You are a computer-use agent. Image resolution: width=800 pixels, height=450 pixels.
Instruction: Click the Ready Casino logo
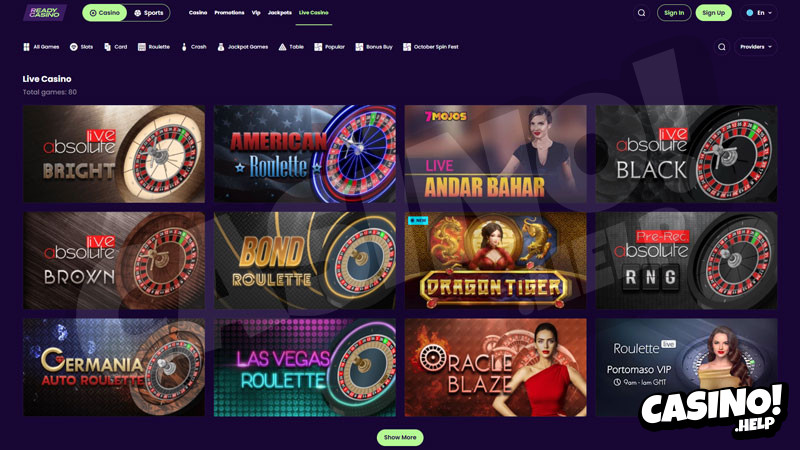[x=45, y=13]
